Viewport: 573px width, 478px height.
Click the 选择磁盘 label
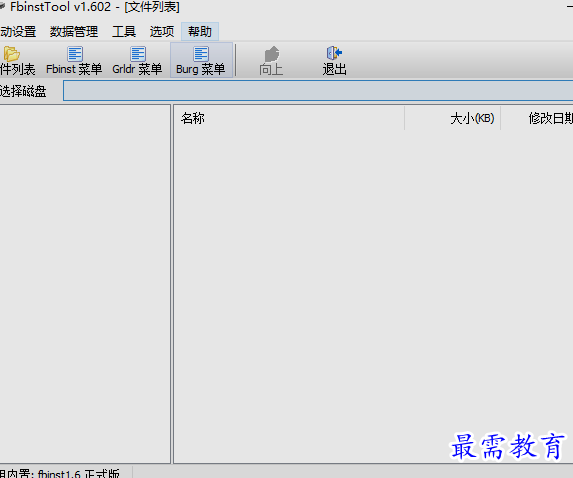coord(23,91)
